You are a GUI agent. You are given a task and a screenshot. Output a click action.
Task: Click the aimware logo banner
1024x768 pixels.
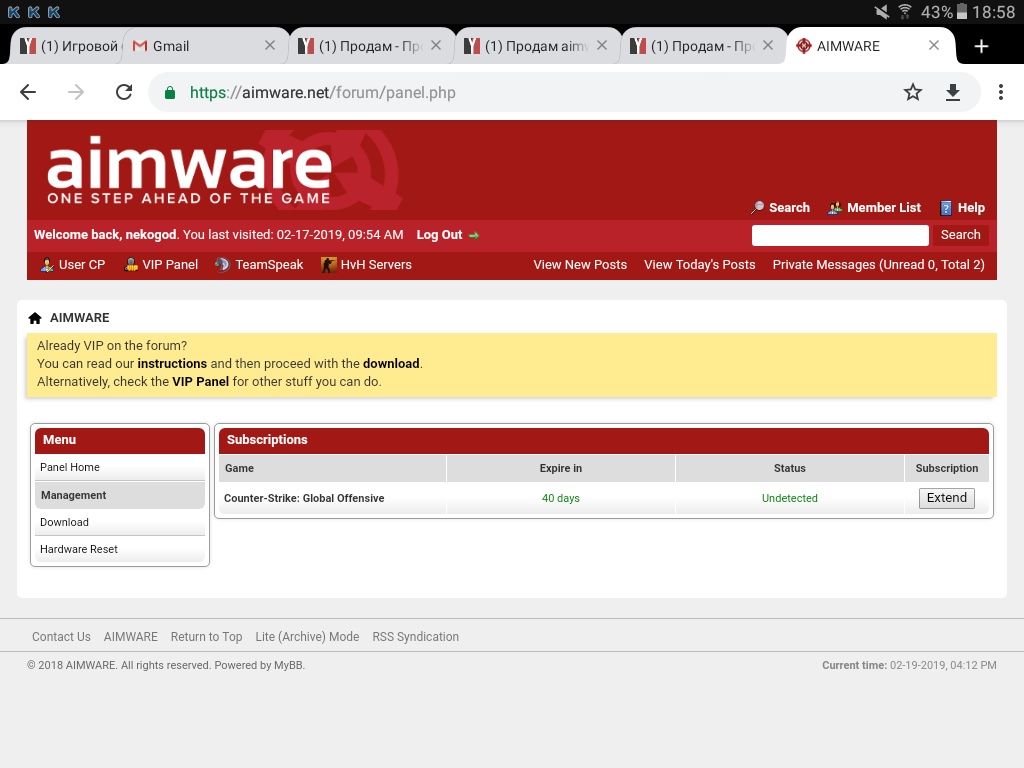coord(190,170)
